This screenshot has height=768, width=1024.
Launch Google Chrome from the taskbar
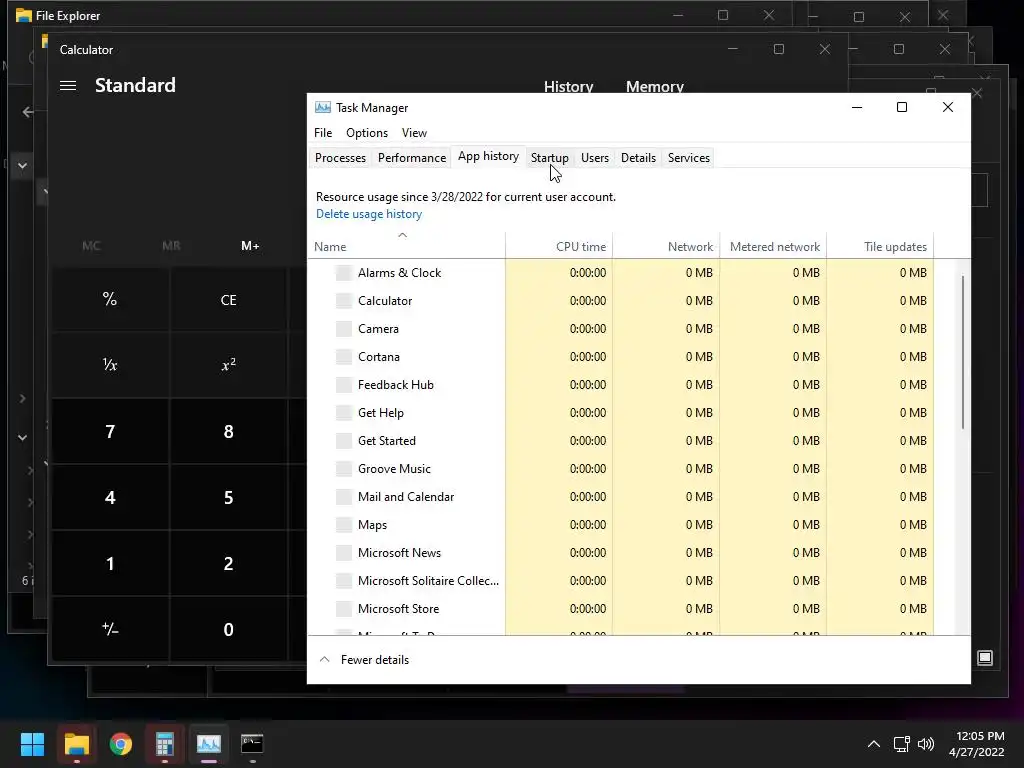[x=121, y=743]
